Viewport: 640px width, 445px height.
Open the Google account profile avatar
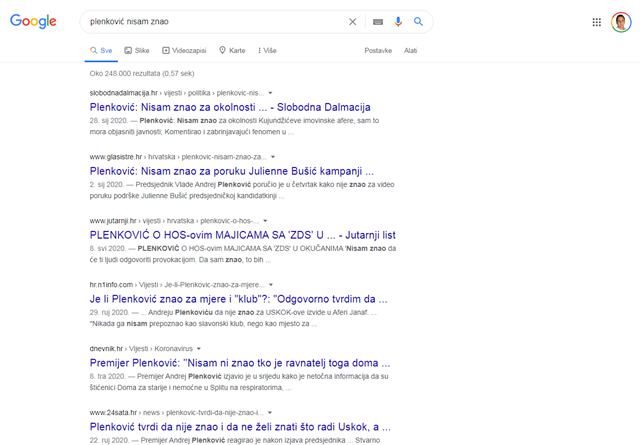tap(620, 22)
